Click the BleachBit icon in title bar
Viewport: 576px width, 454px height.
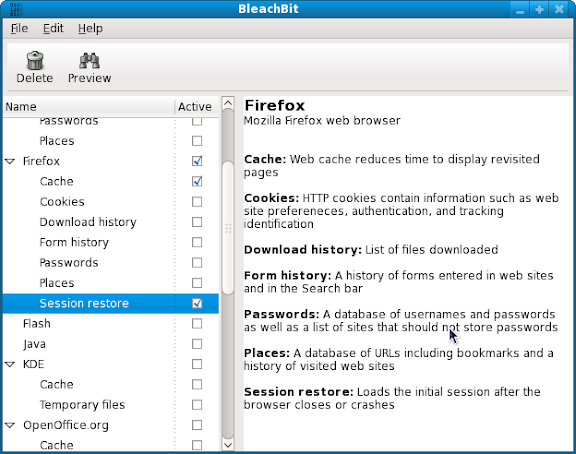tap(16, 9)
